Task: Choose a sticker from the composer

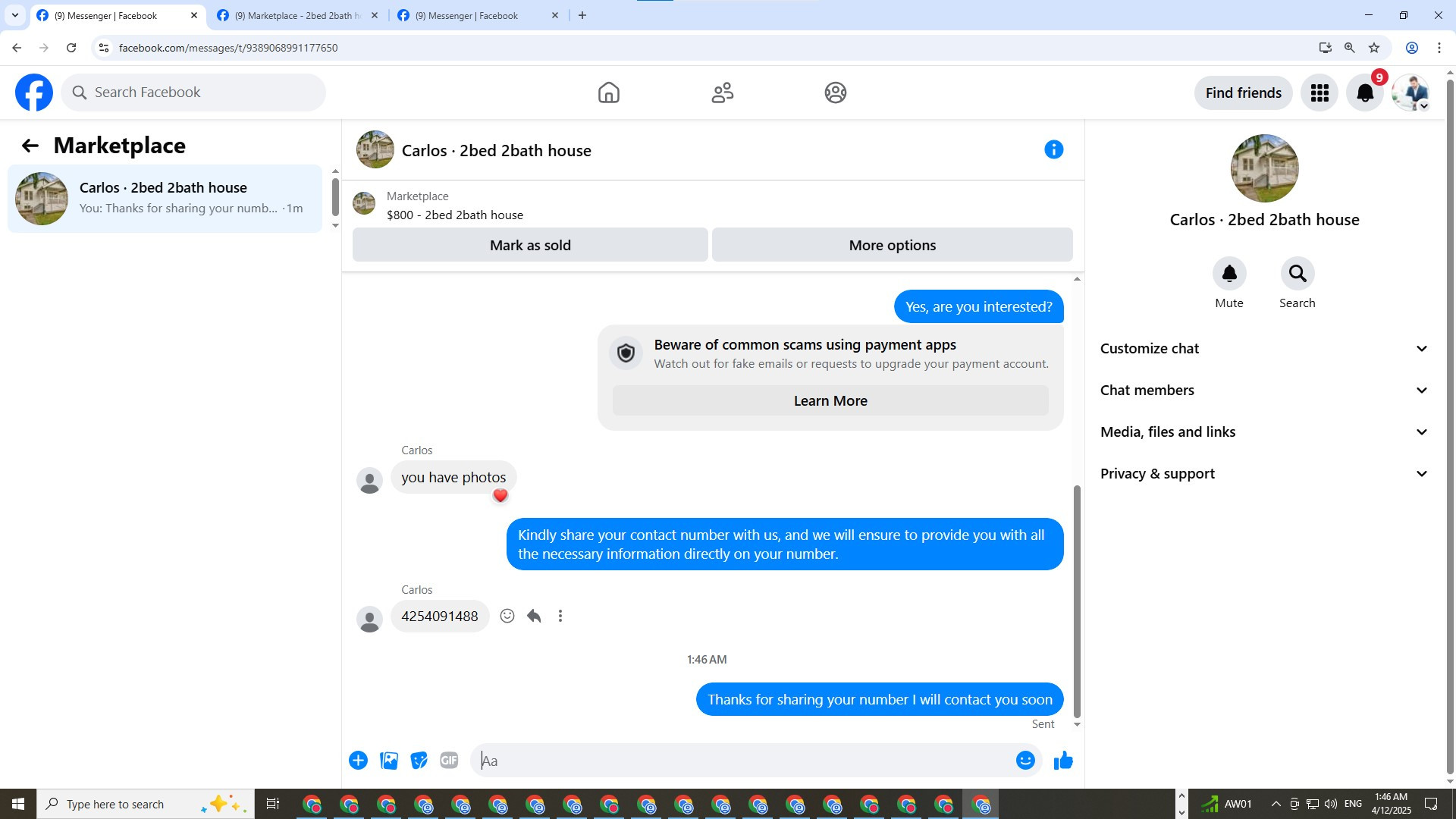Action: tap(419, 761)
